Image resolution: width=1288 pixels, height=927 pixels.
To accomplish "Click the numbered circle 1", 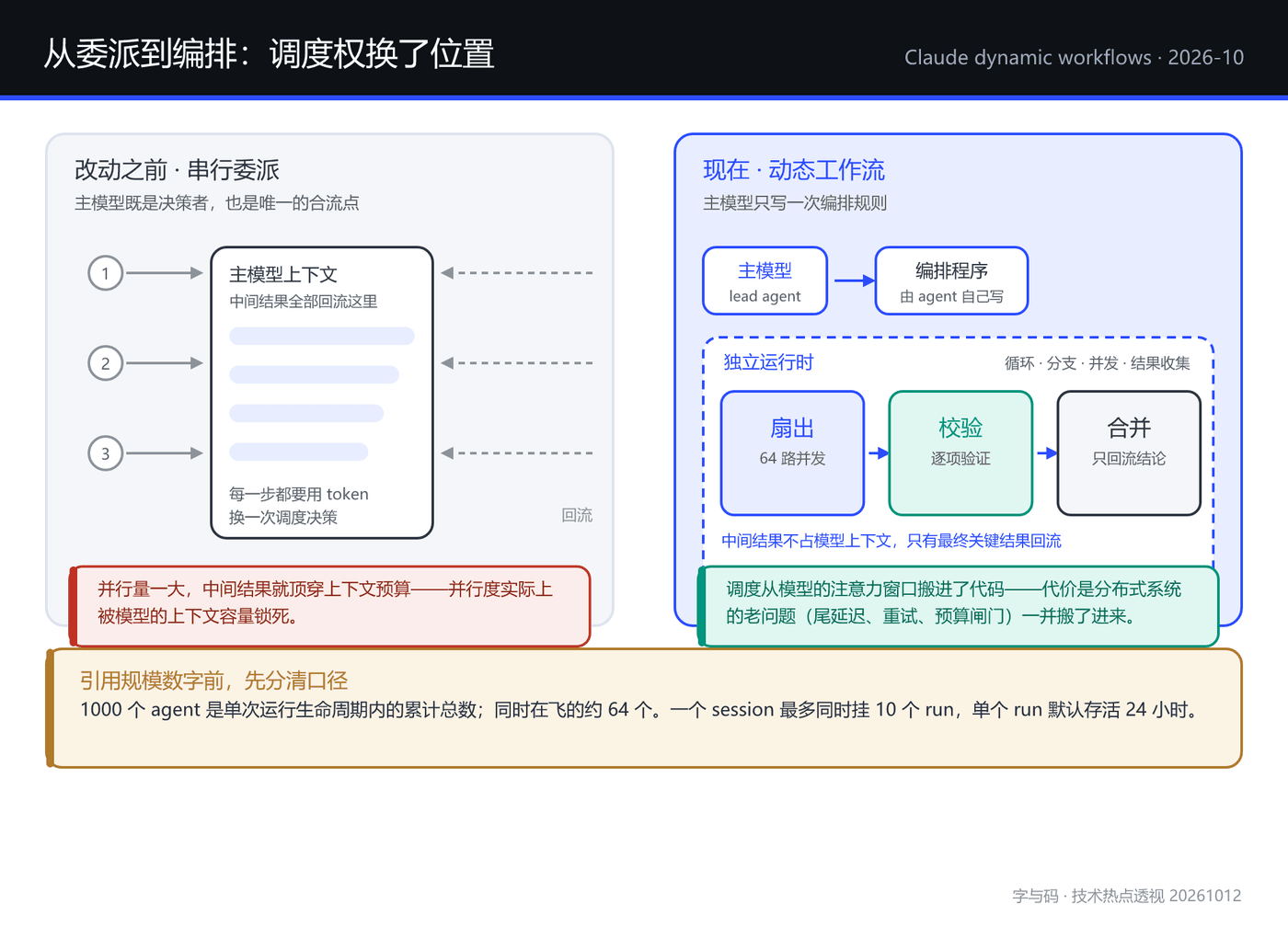I will [106, 273].
